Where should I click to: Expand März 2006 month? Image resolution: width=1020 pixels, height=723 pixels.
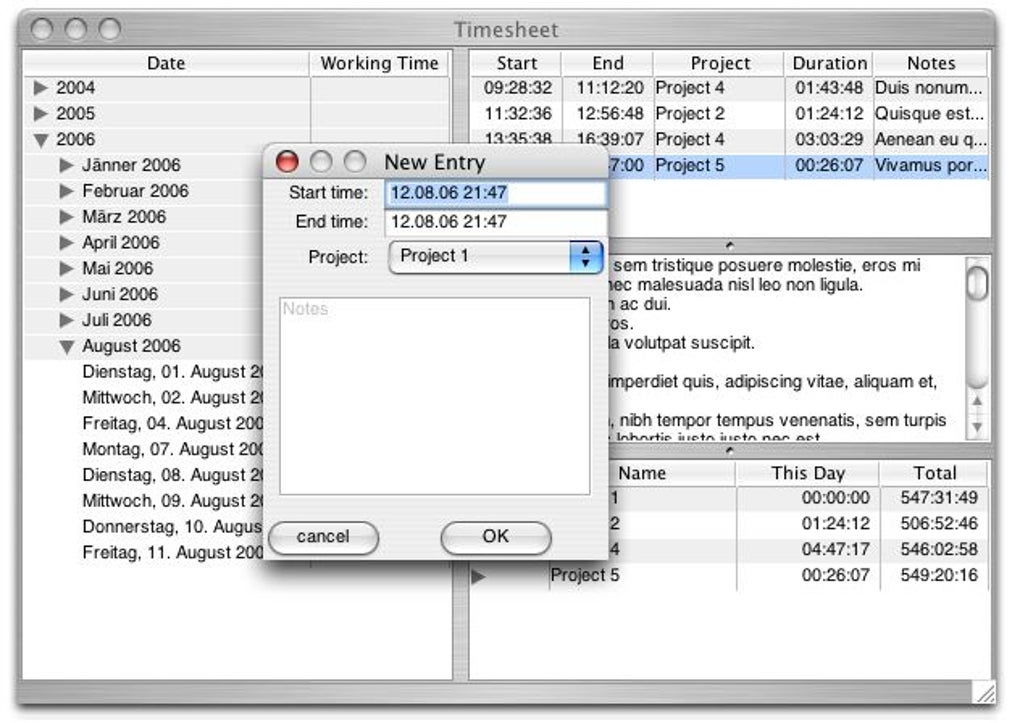[x=66, y=217]
